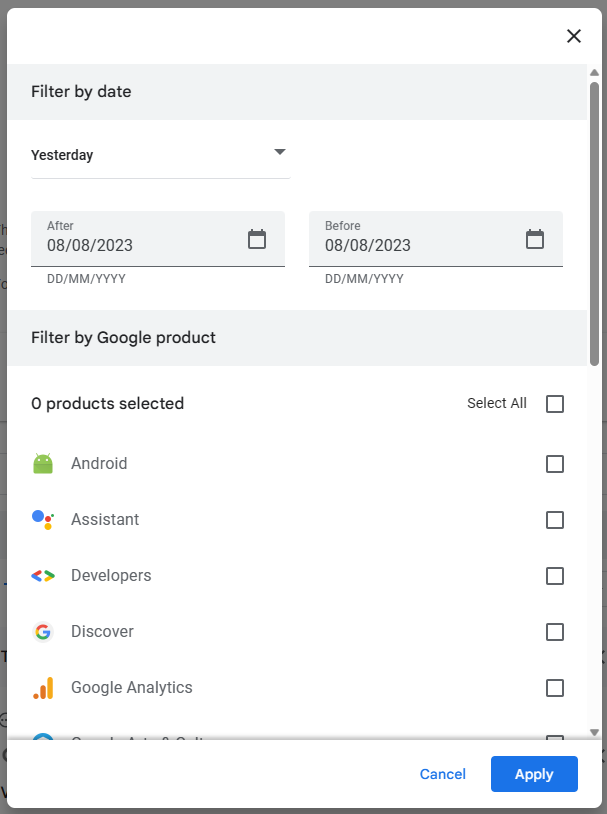Click the Developers label text

coord(111,576)
